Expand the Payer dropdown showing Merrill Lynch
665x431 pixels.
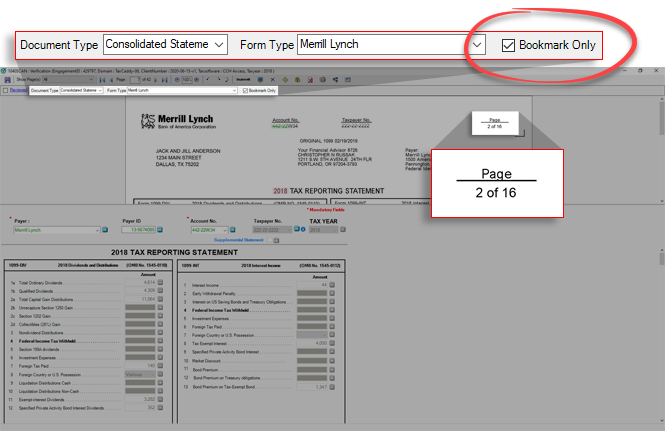coord(56,230)
